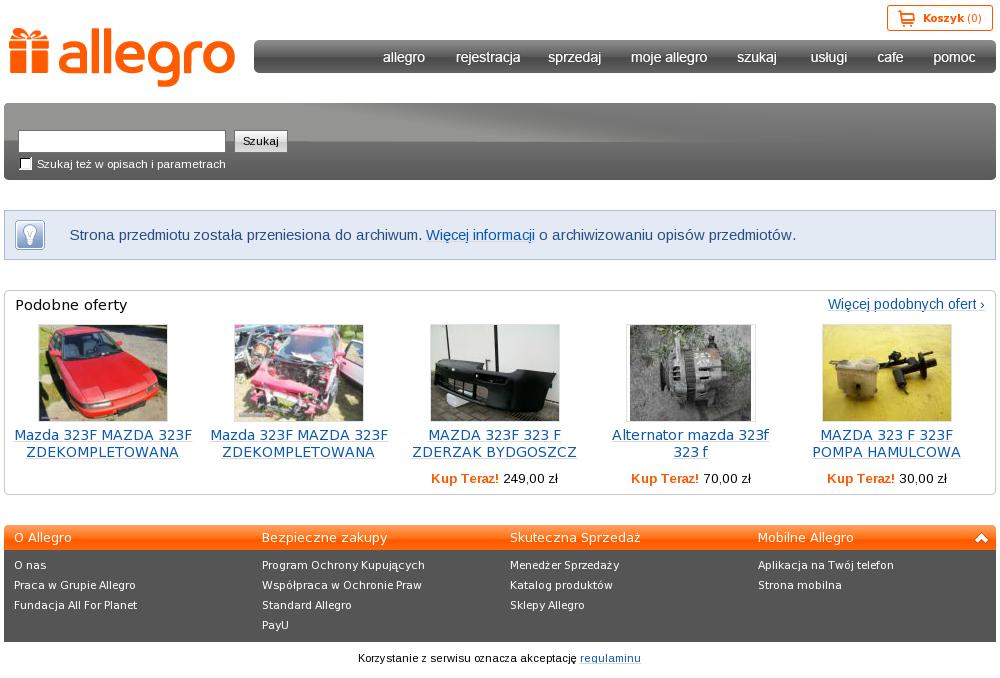Collapse the footer with the up arrow
The image size is (1000, 678).
click(x=981, y=538)
